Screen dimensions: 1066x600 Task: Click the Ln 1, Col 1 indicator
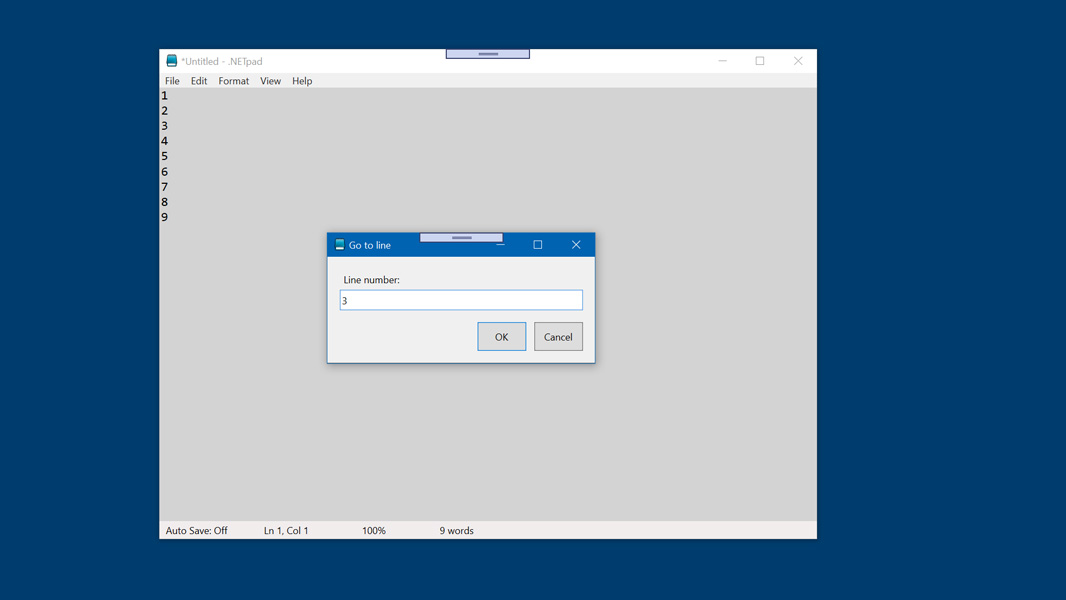coord(286,531)
